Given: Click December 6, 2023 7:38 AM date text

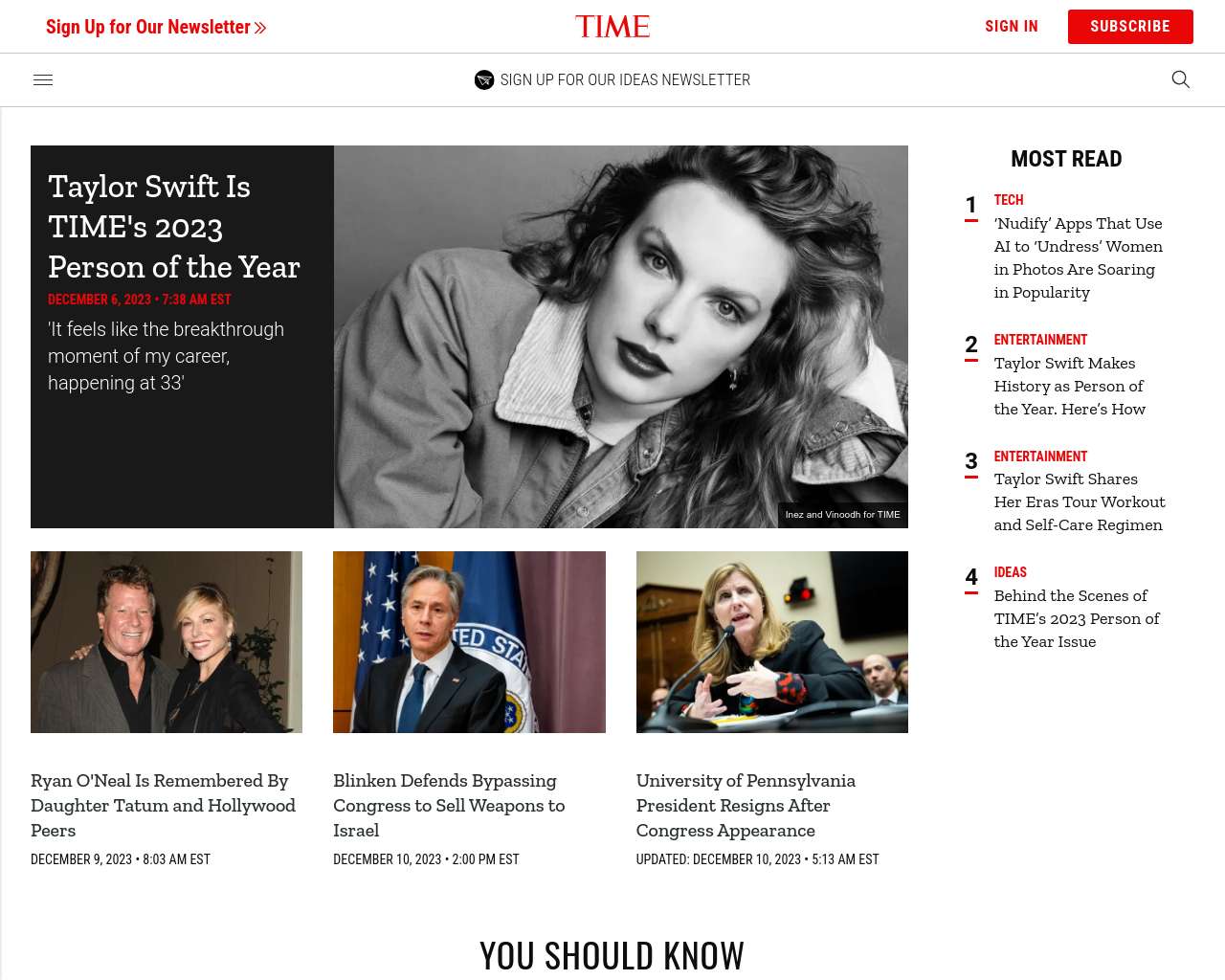Looking at the screenshot, I should click(140, 300).
